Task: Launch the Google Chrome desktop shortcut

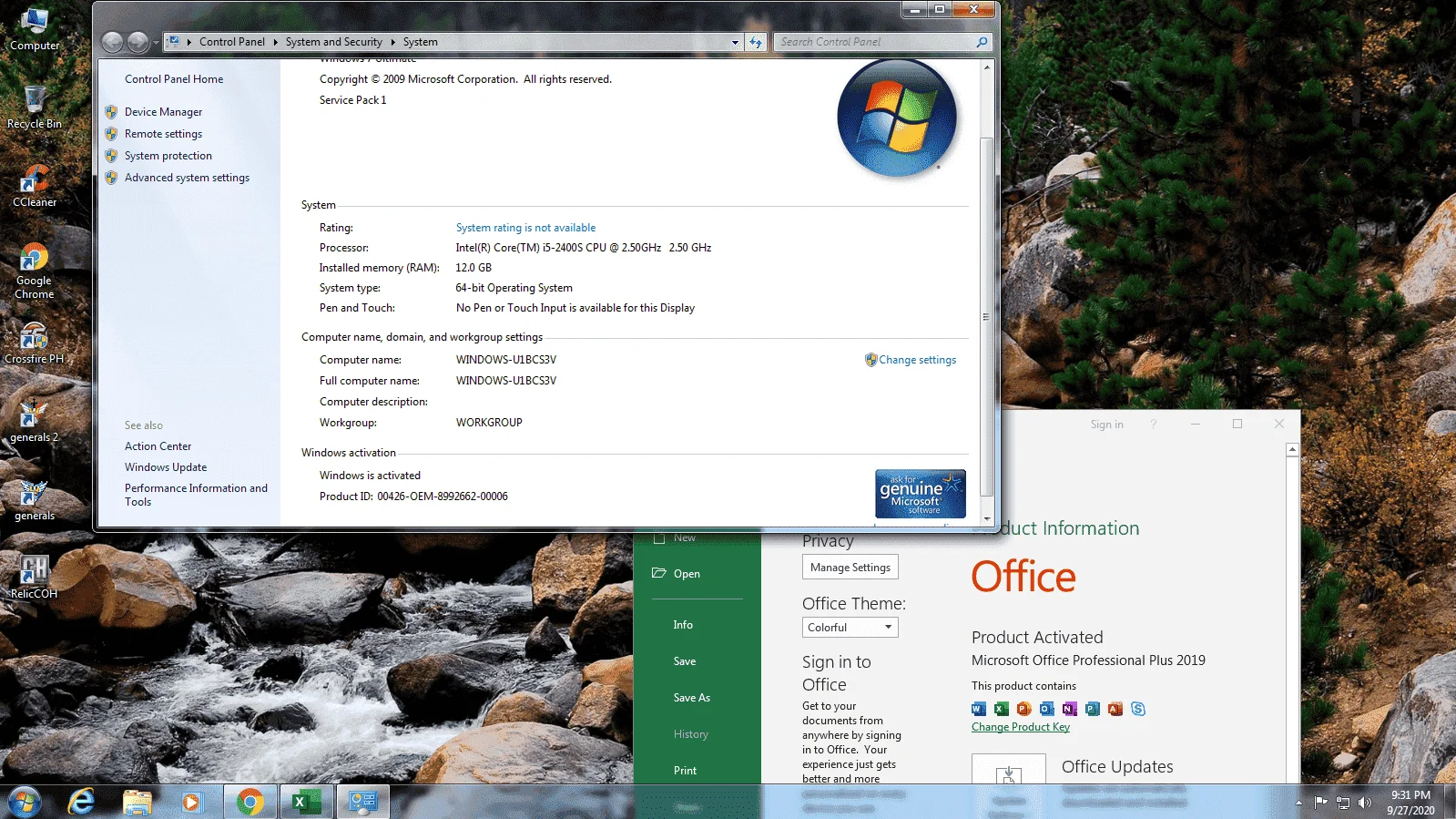Action: coord(34,271)
